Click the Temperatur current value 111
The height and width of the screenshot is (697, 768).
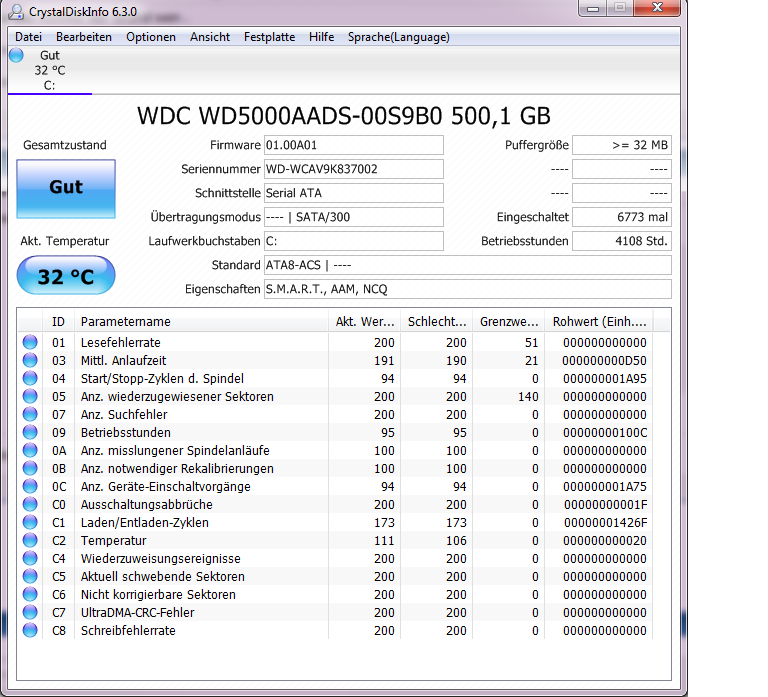[x=384, y=540]
